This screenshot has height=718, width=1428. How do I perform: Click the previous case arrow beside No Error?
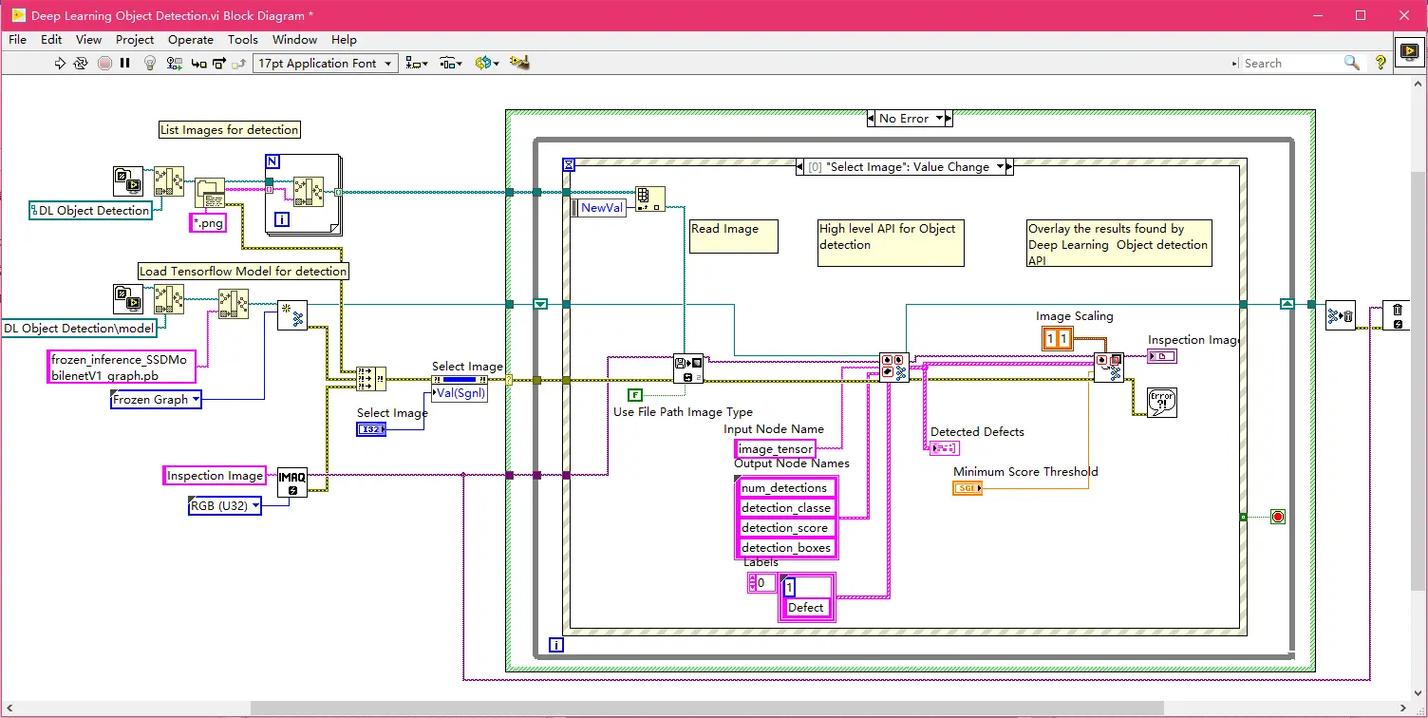(x=873, y=118)
